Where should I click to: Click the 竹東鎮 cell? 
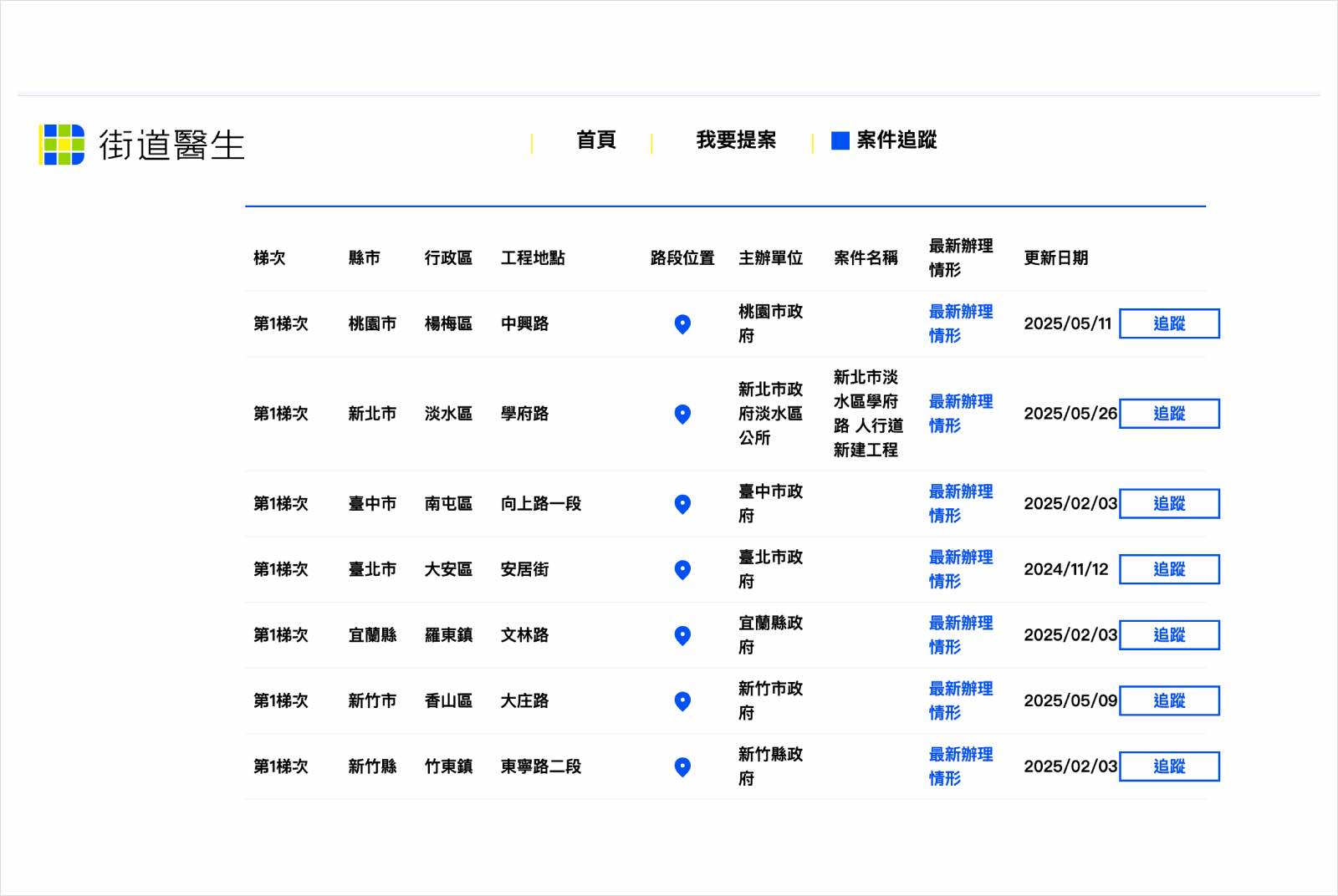[448, 766]
